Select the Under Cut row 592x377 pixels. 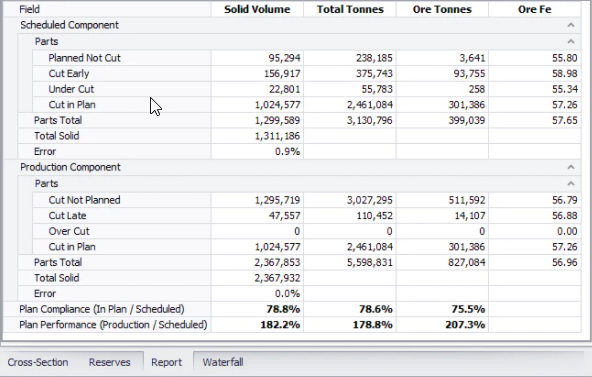[307, 89]
